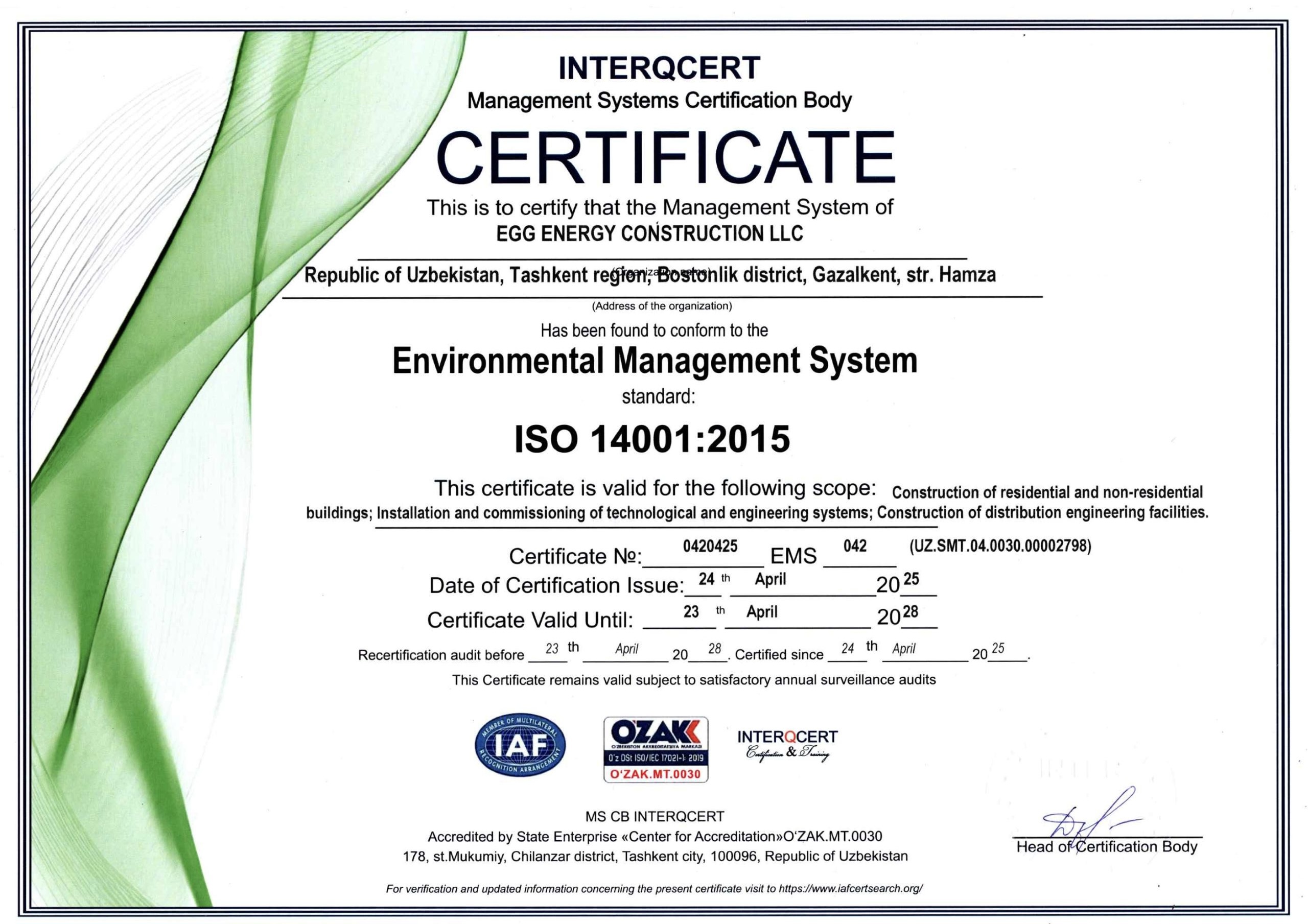Click the MS CB INTERQCERT footer text
1308x924 pixels.
[x=655, y=816]
